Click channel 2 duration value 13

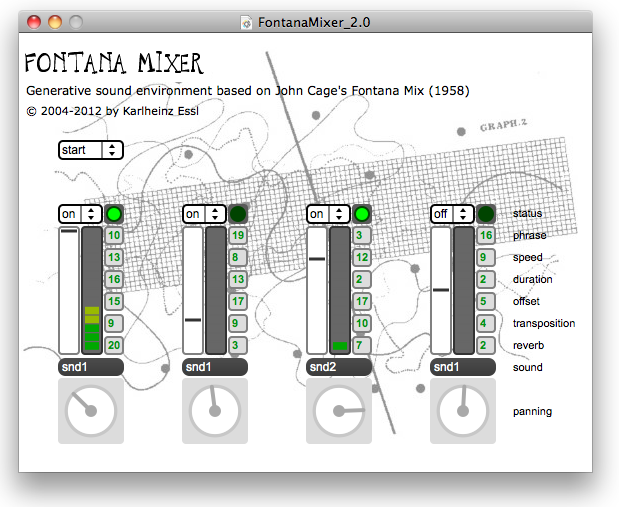(238, 280)
